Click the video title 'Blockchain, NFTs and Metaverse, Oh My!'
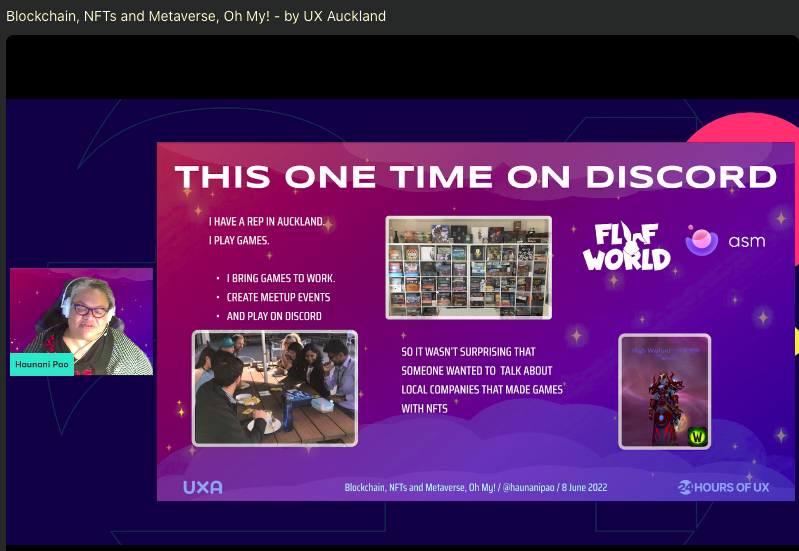Screen dimensions: 799x551 138,16
